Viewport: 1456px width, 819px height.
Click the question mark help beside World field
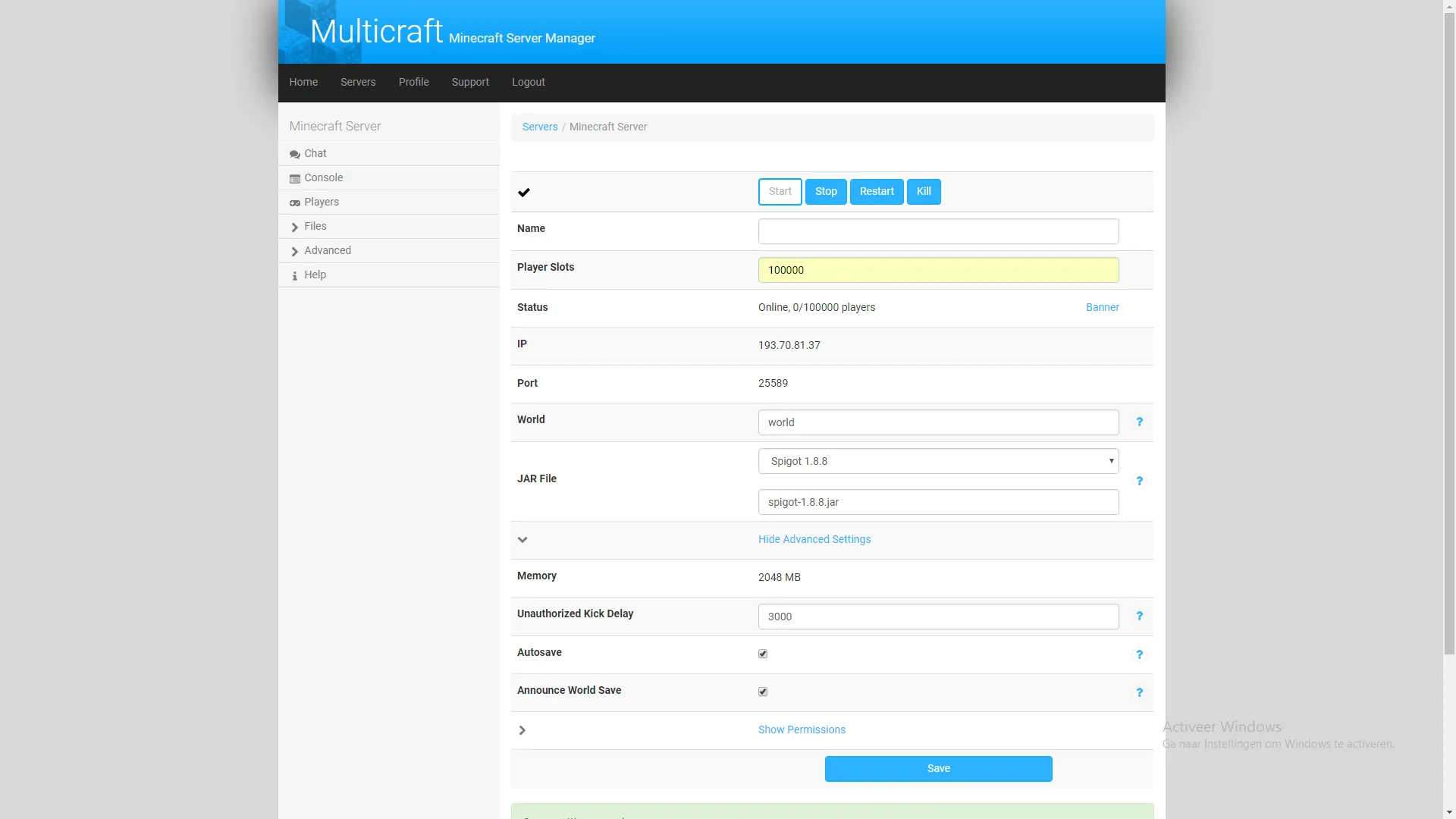pos(1139,422)
